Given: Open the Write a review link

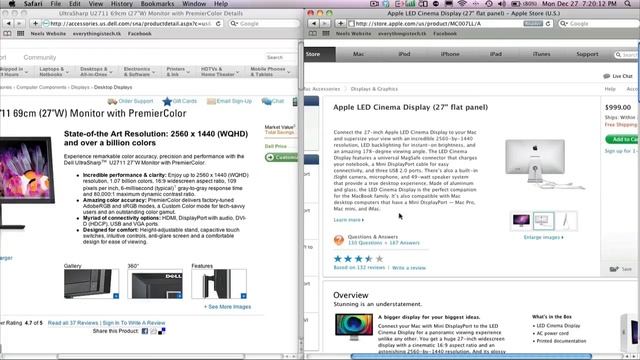Looking at the screenshot, I should click(x=409, y=268).
